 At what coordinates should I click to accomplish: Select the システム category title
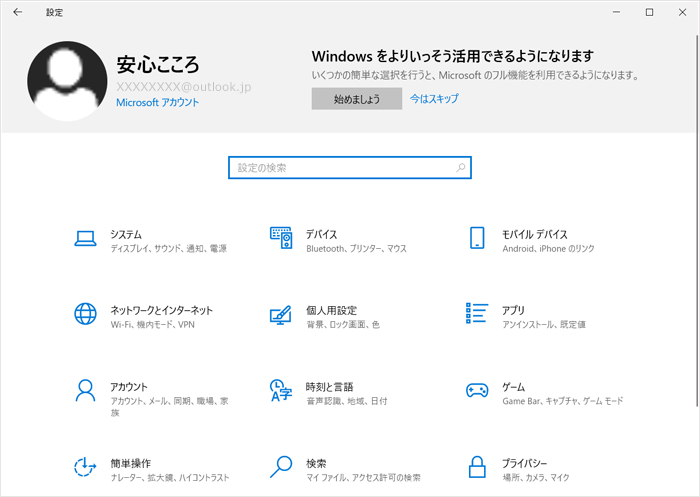(x=126, y=234)
